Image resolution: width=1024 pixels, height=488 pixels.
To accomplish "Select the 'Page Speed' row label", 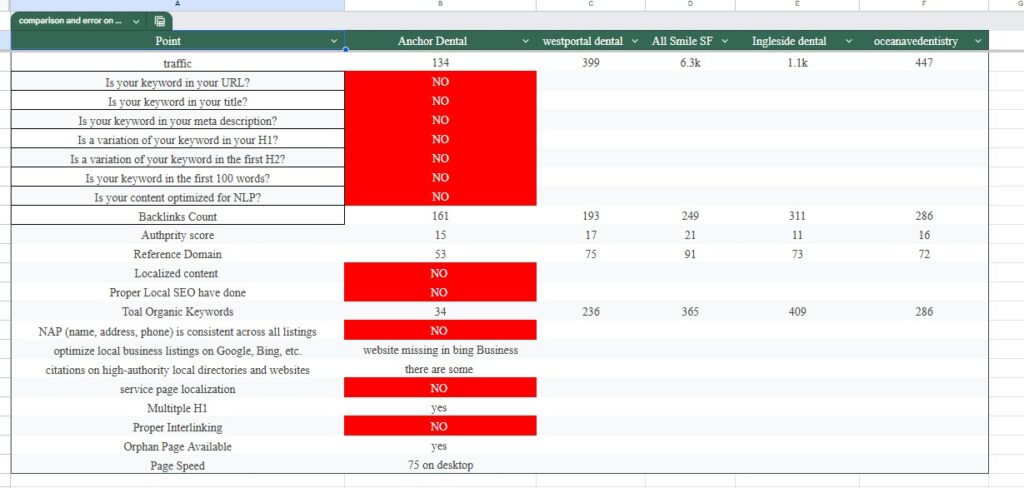I will pos(177,465).
